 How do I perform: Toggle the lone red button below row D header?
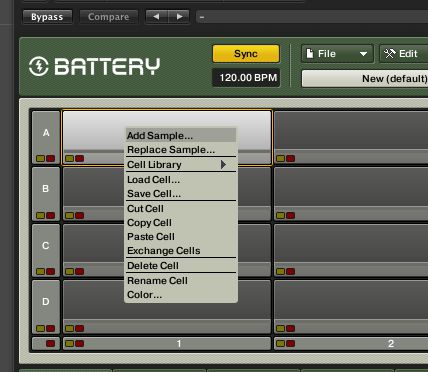(50, 343)
